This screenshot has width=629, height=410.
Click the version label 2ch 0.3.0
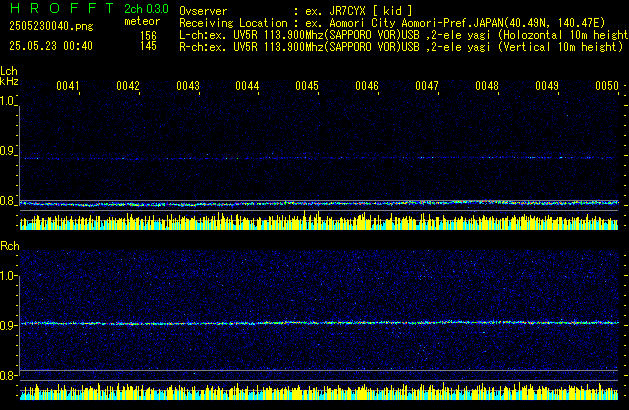point(146,8)
